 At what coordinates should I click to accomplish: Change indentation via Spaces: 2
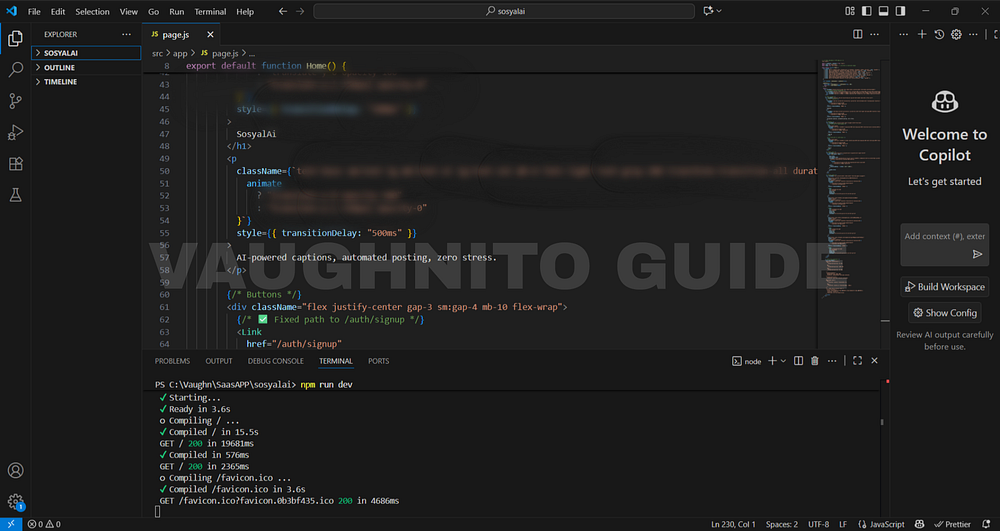click(x=782, y=524)
